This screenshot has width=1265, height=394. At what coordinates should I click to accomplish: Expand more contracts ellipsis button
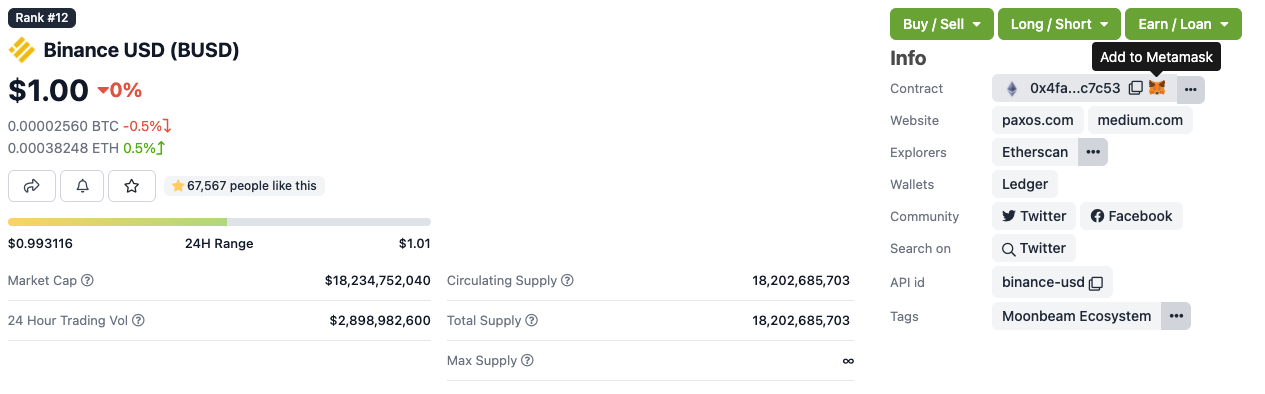[1190, 89]
